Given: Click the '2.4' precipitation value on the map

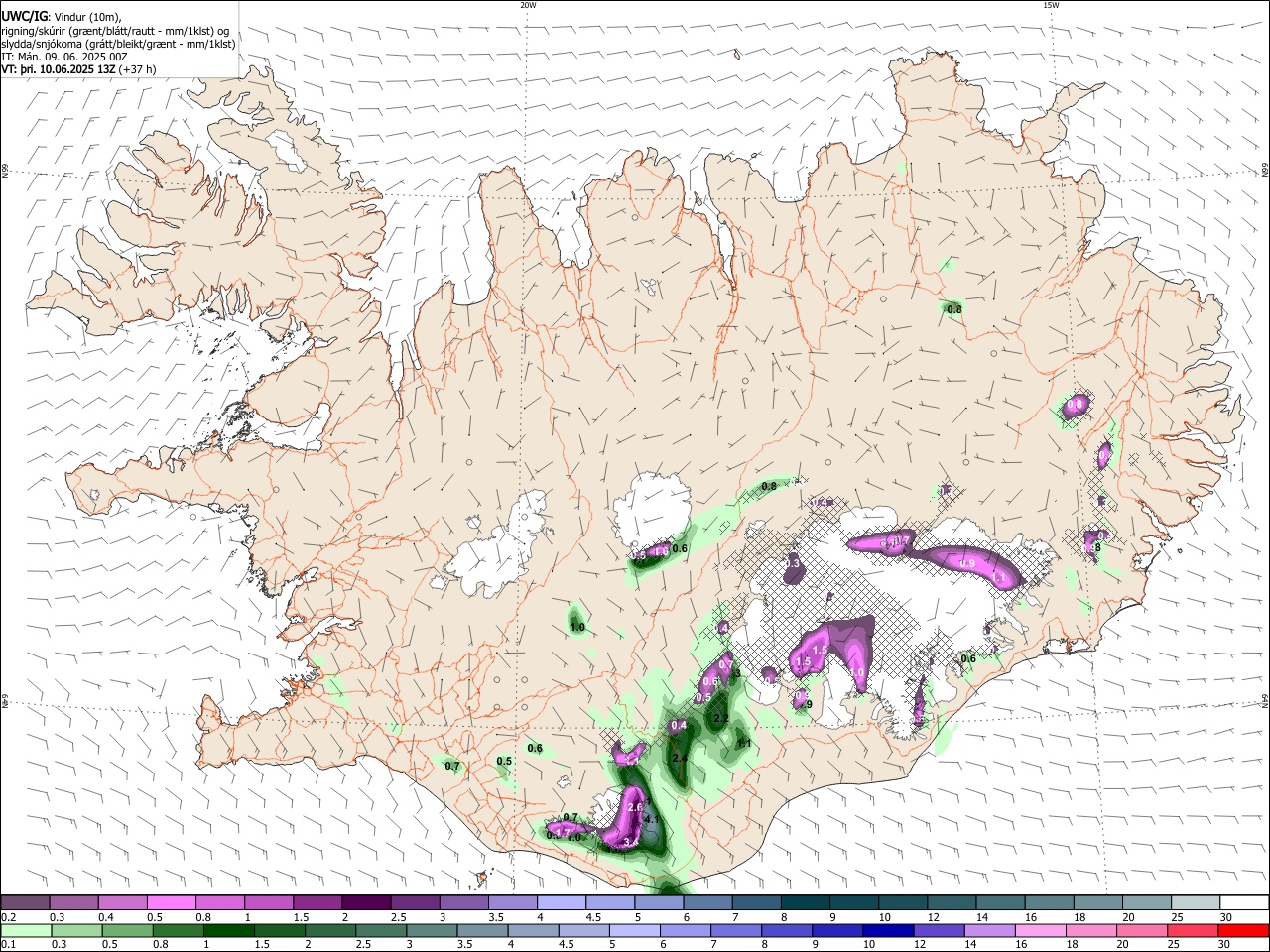Looking at the screenshot, I should 680,759.
